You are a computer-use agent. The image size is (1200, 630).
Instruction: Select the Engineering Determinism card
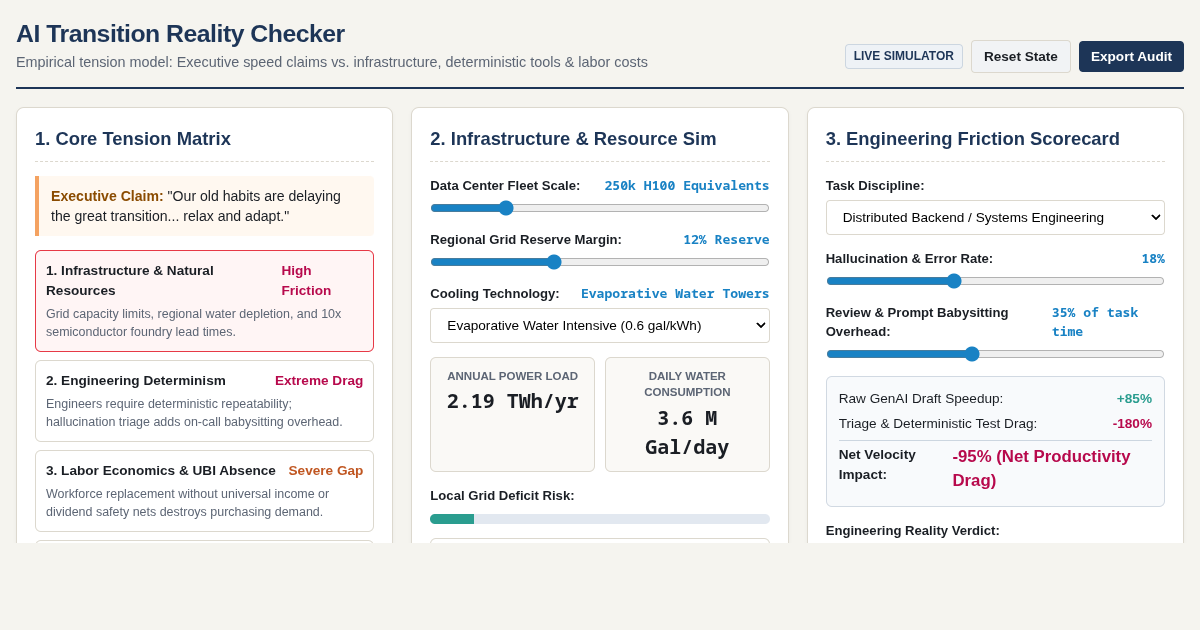(204, 401)
